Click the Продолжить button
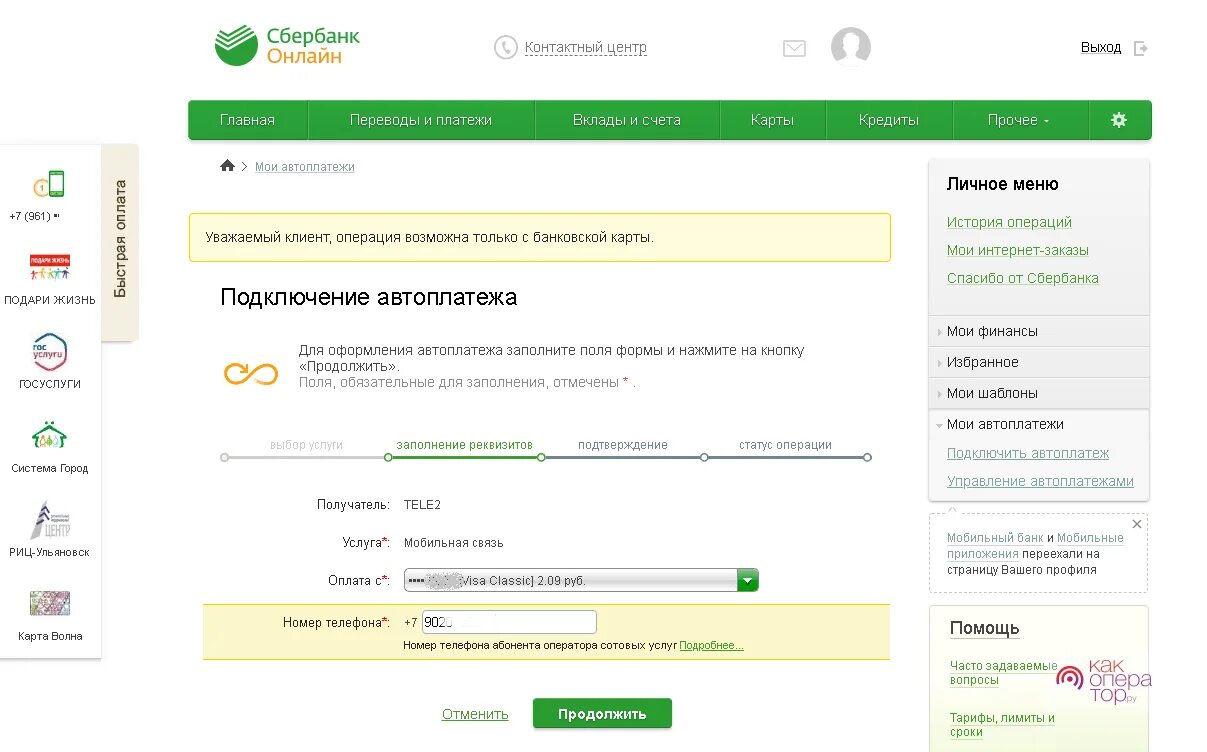The width and height of the screenshot is (1207, 752). click(602, 713)
